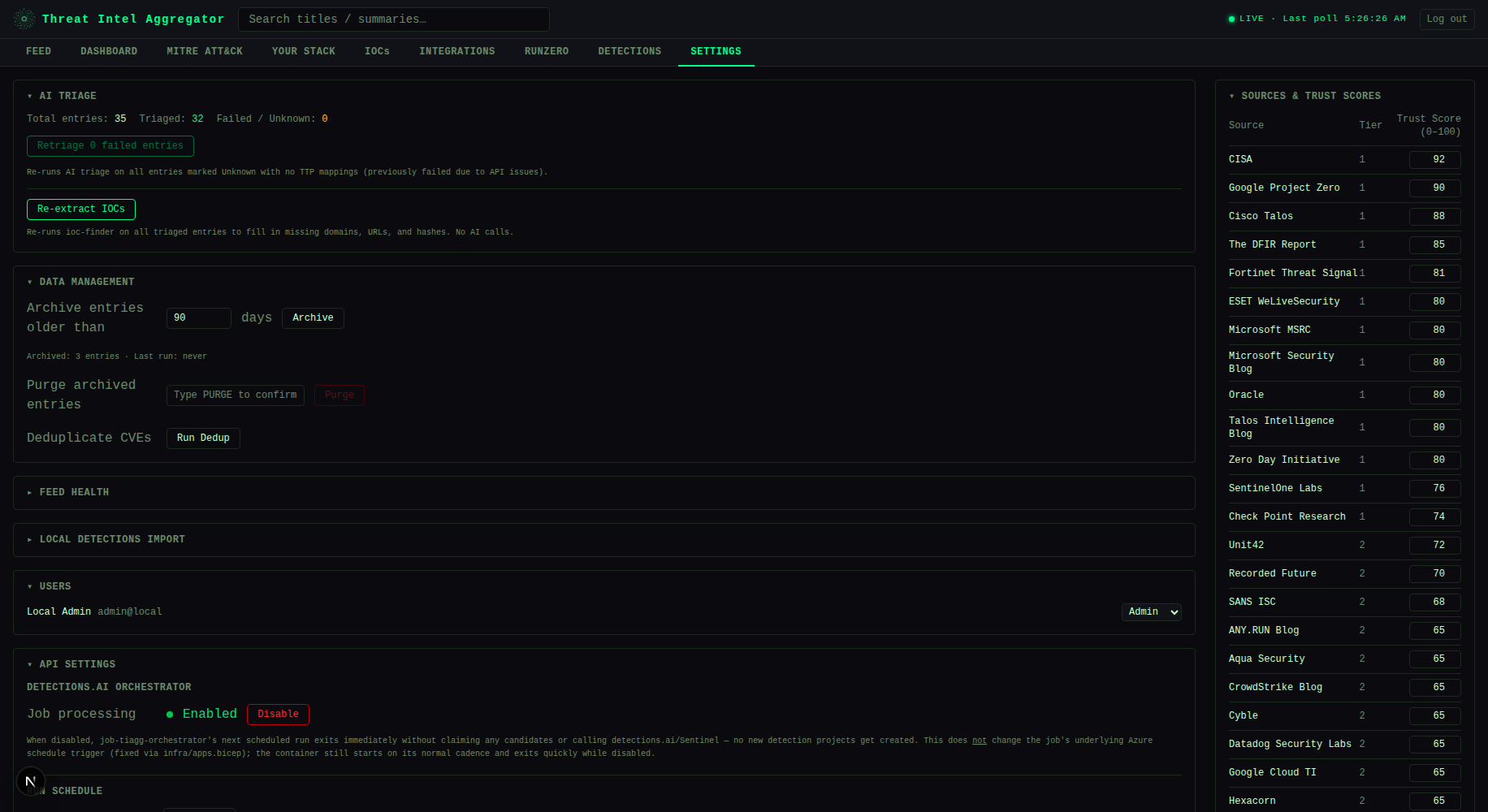Expand the Local Detections Import section
Image resolution: width=1488 pixels, height=812 pixels.
106,539
